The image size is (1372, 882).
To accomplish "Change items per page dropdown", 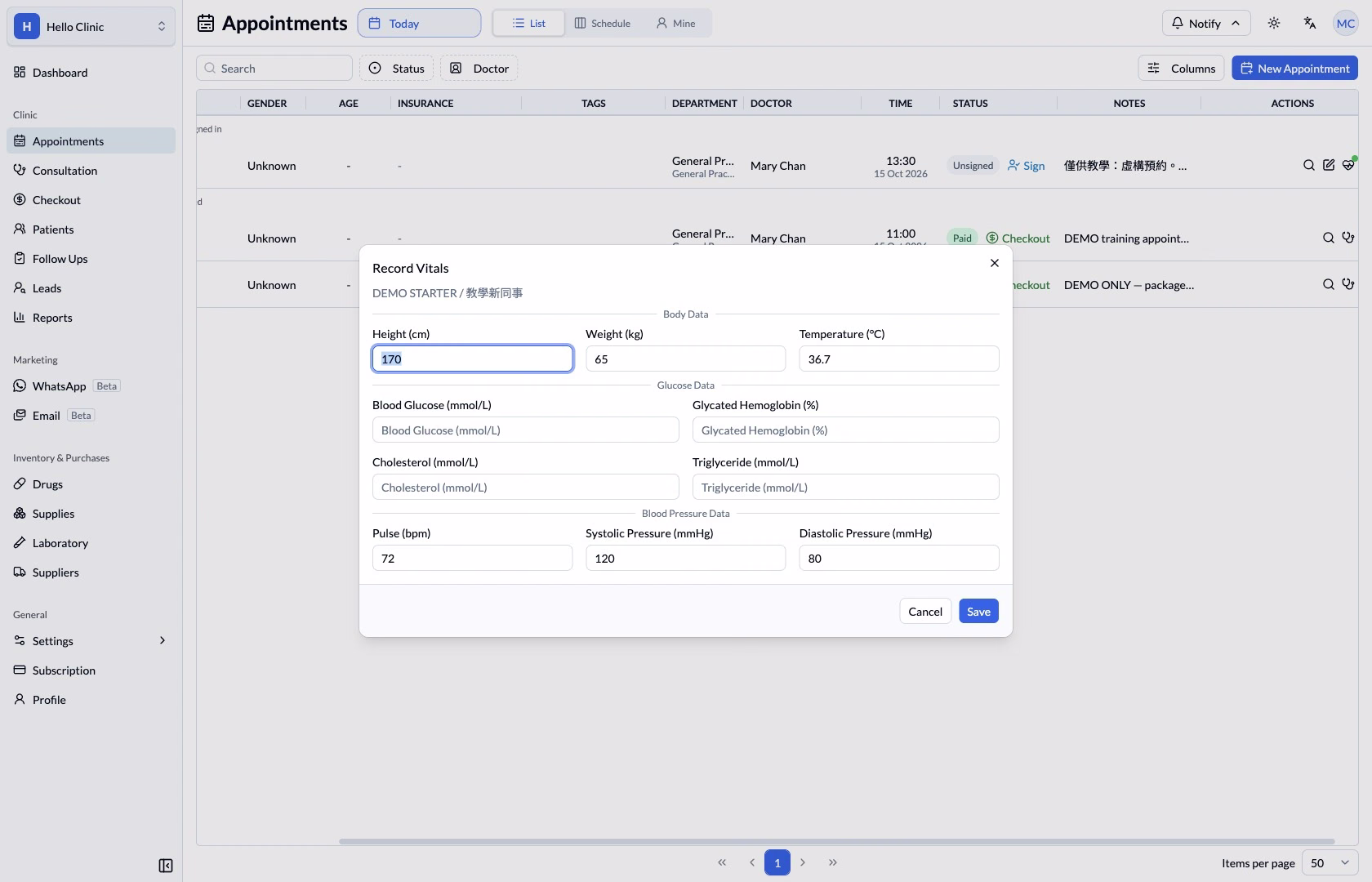I will click(1330, 863).
